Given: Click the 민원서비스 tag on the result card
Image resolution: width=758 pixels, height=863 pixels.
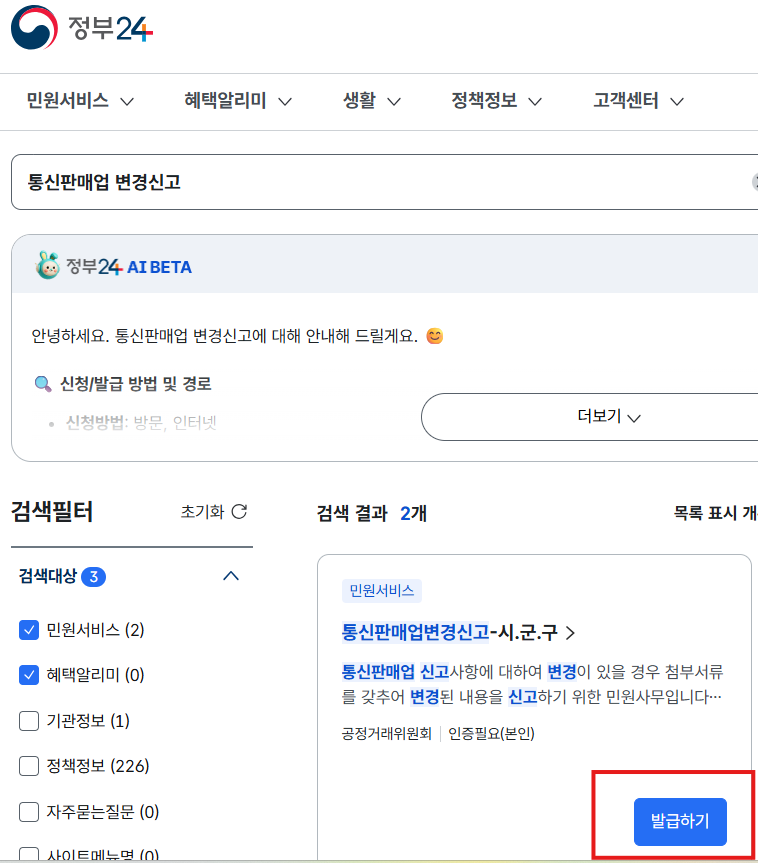Looking at the screenshot, I should coord(381,591).
